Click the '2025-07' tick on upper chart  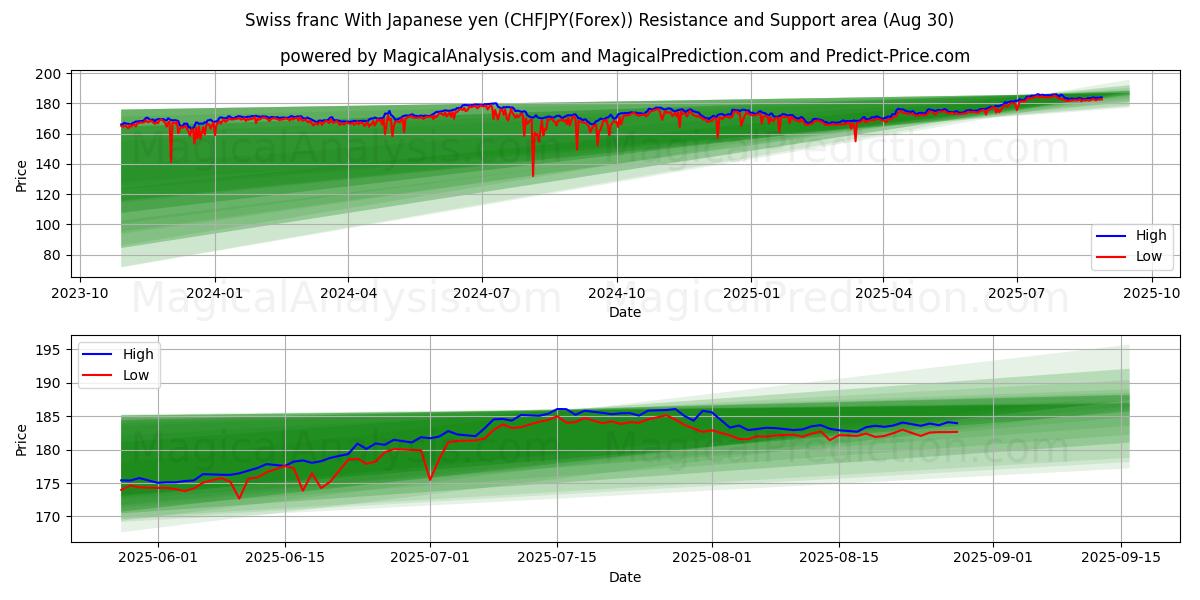point(1017,293)
